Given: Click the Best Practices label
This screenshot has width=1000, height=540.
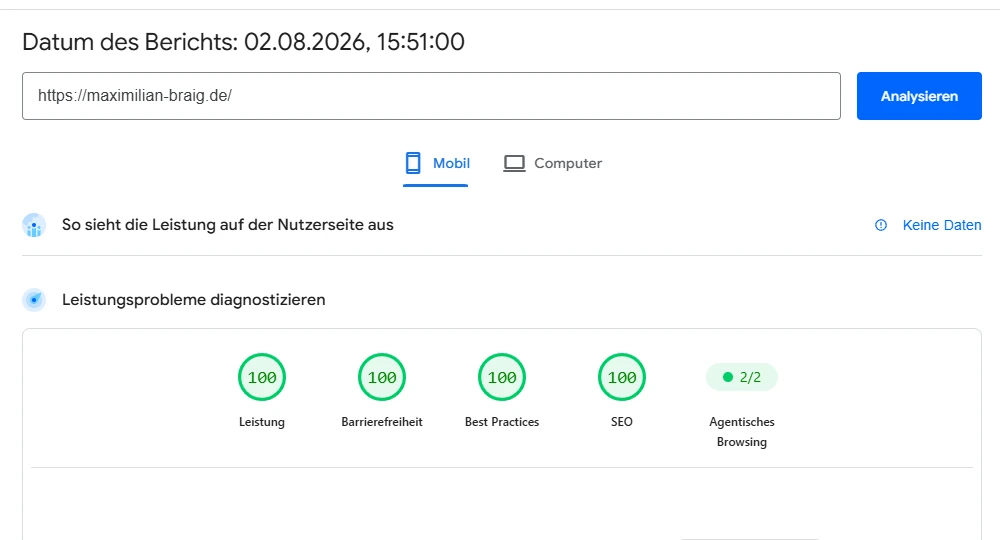Looking at the screenshot, I should point(502,422).
